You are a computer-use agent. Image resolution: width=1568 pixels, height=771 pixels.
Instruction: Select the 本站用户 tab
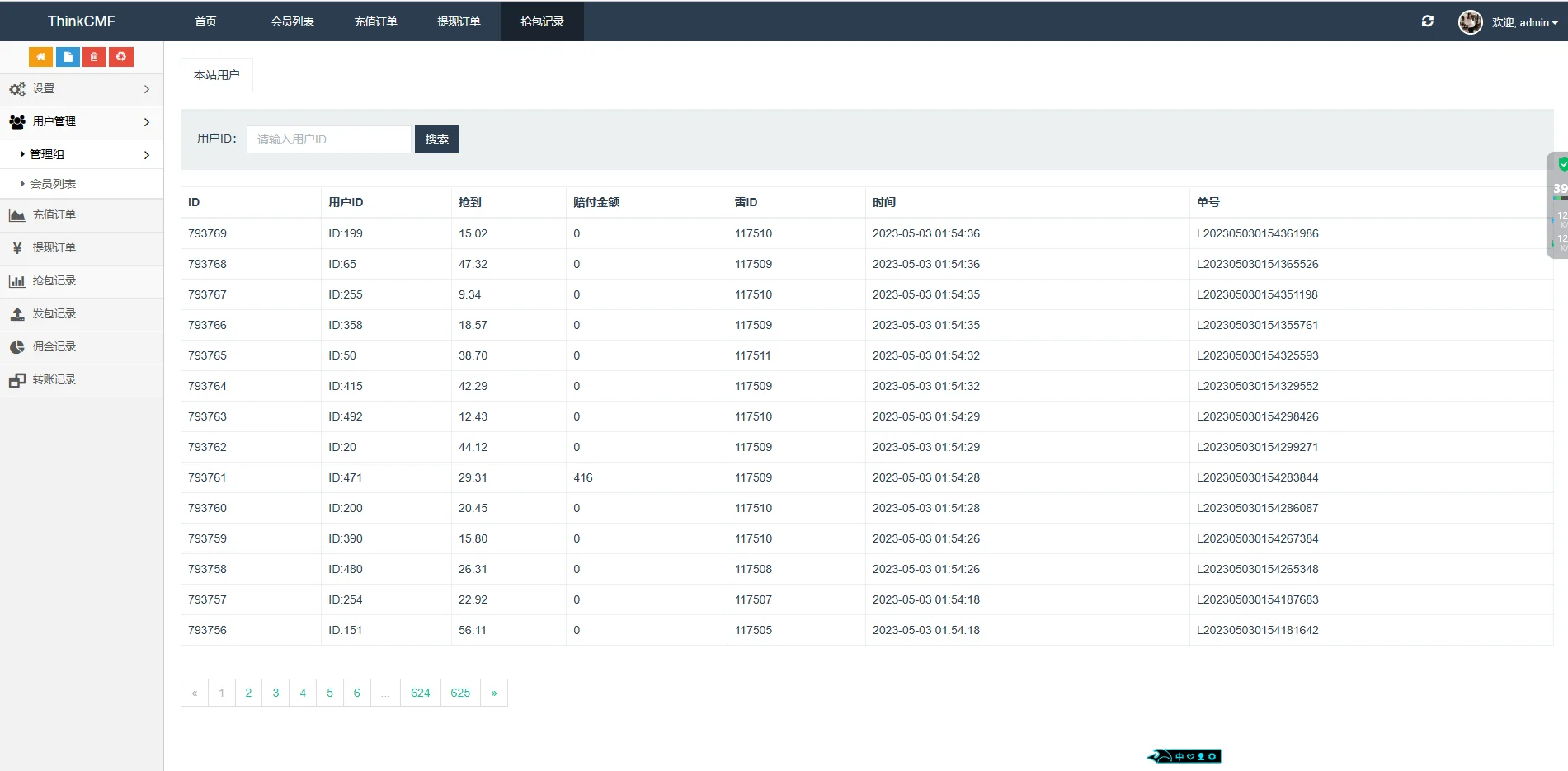tap(217, 75)
